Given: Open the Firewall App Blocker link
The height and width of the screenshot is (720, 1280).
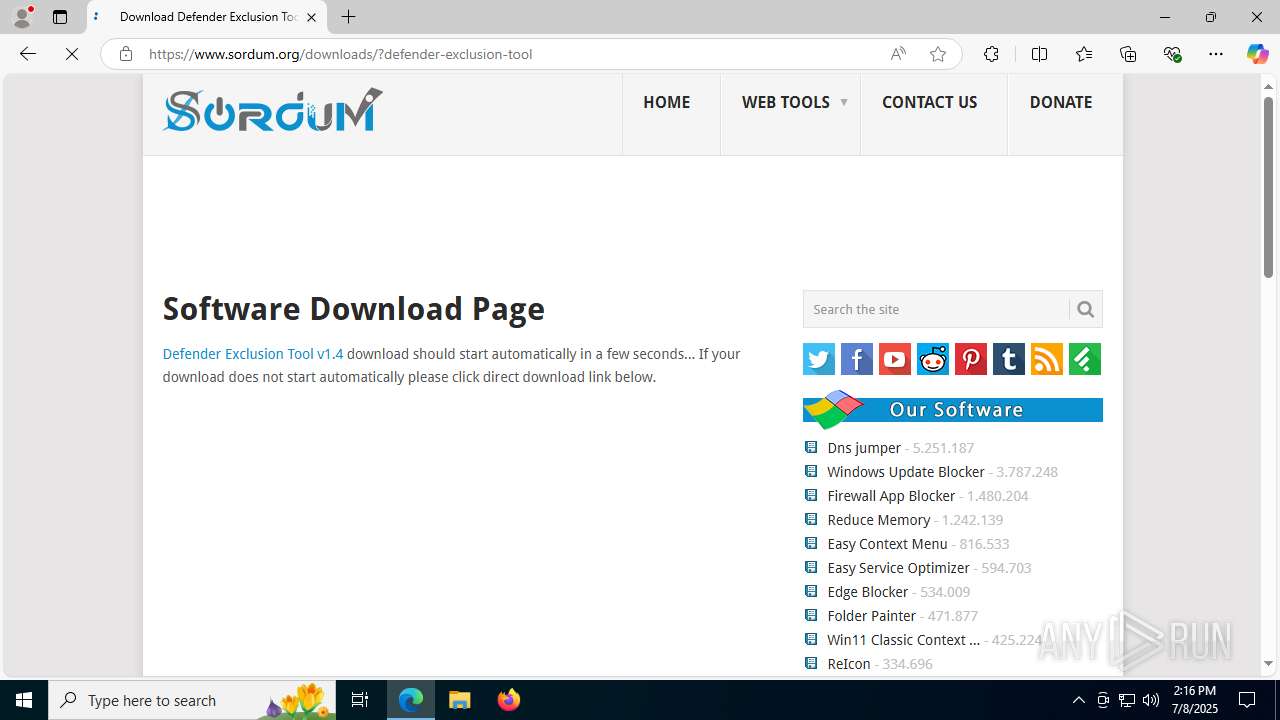Looking at the screenshot, I should click(x=891, y=496).
